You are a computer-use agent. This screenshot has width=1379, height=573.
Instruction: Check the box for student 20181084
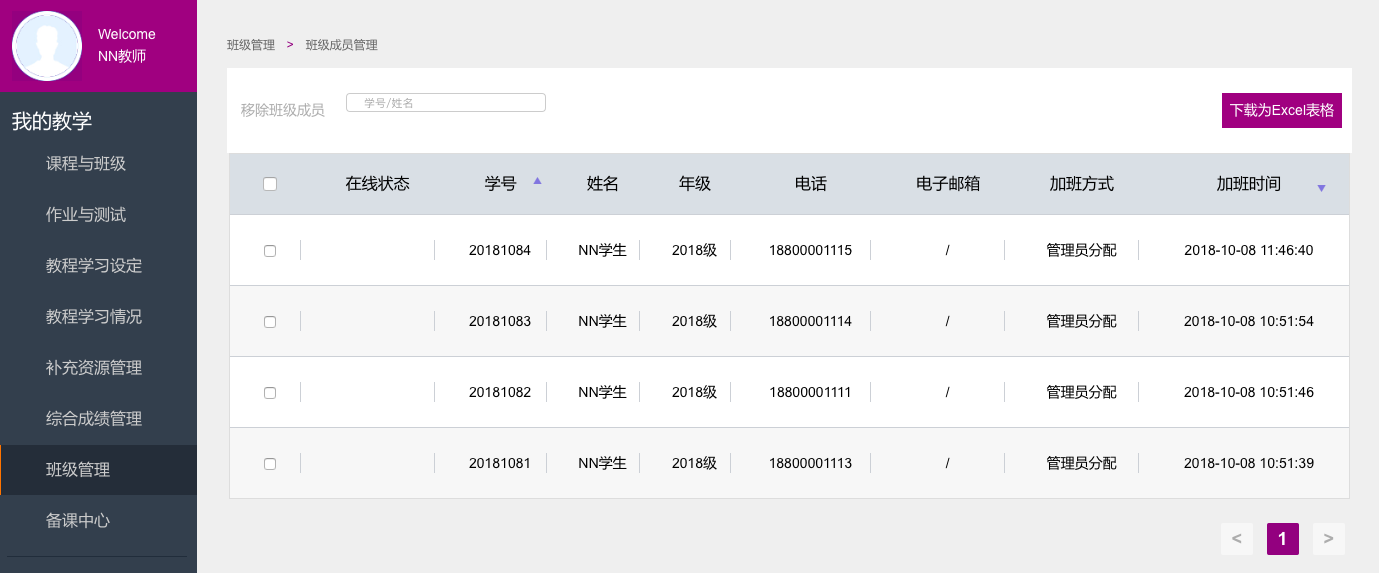click(x=270, y=251)
